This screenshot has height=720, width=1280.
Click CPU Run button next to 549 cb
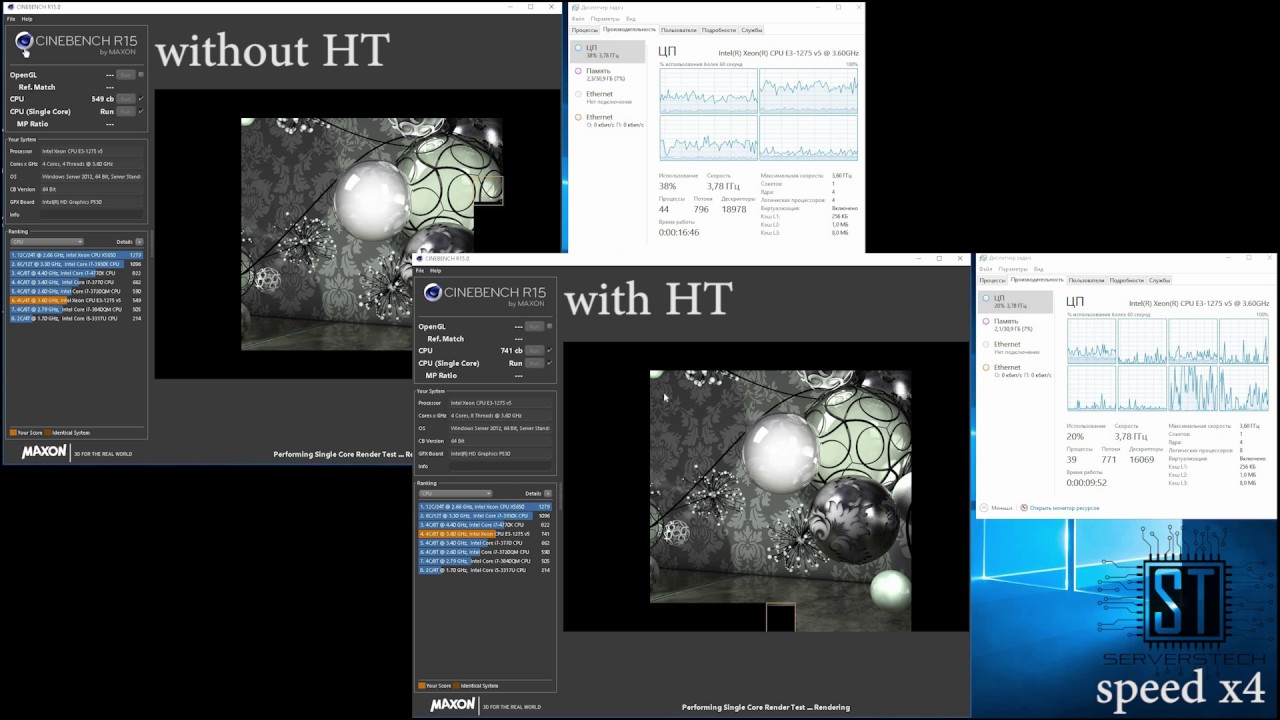coord(126,99)
